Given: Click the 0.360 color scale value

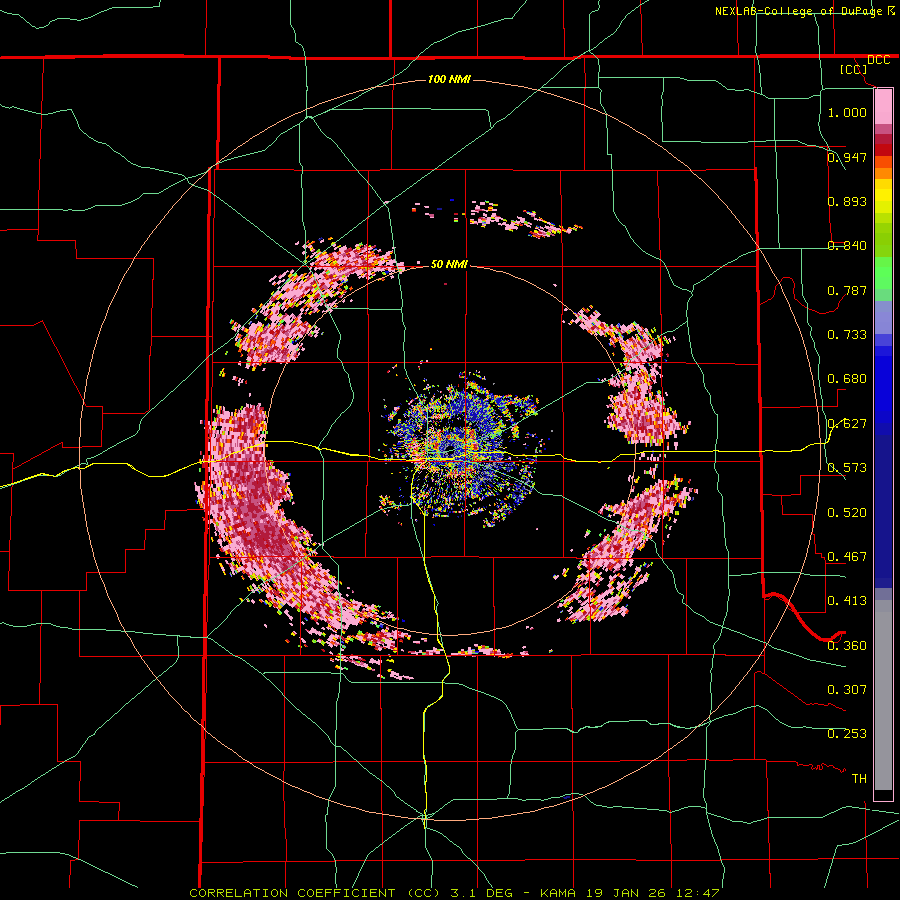Looking at the screenshot, I should [847, 645].
